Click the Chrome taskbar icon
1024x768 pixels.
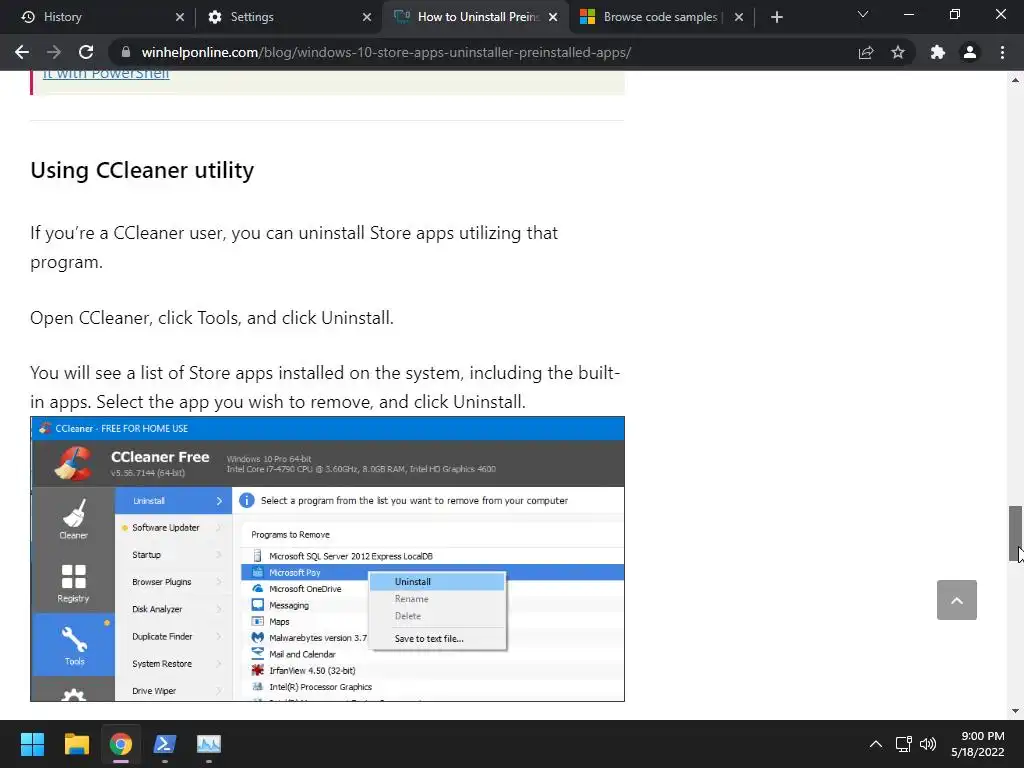coord(121,744)
